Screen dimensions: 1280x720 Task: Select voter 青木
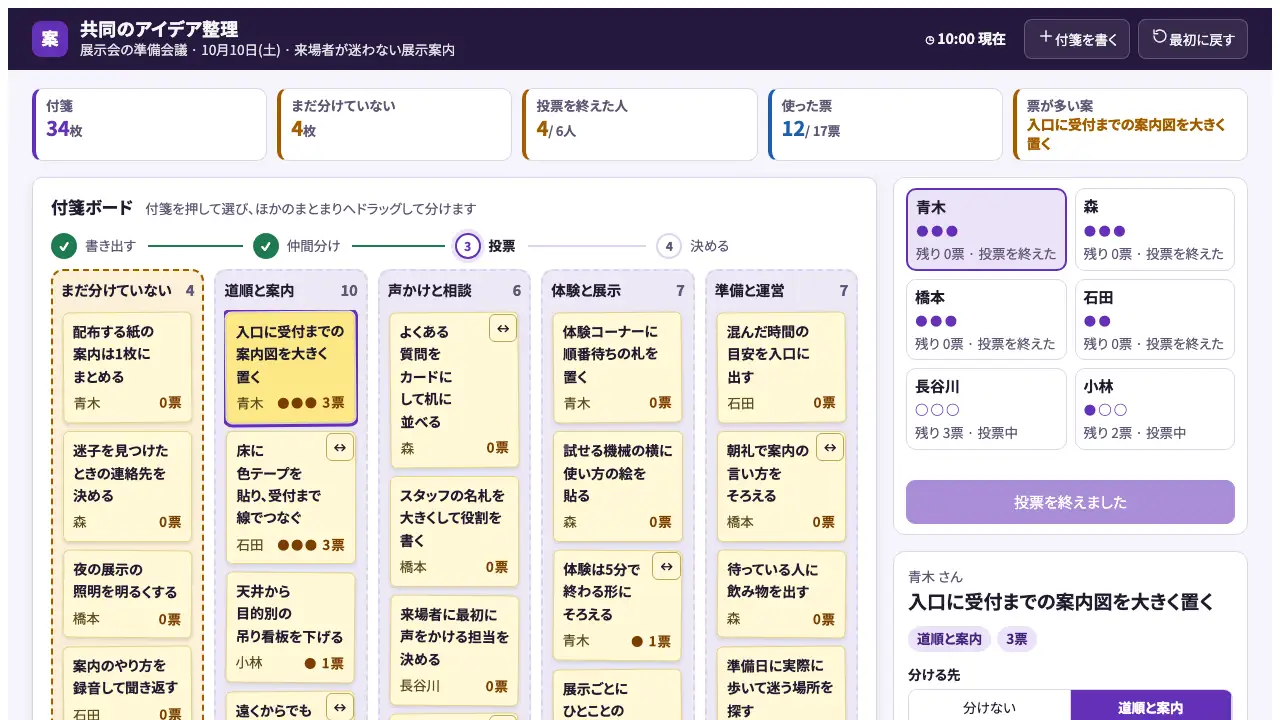pyautogui.click(x=986, y=229)
